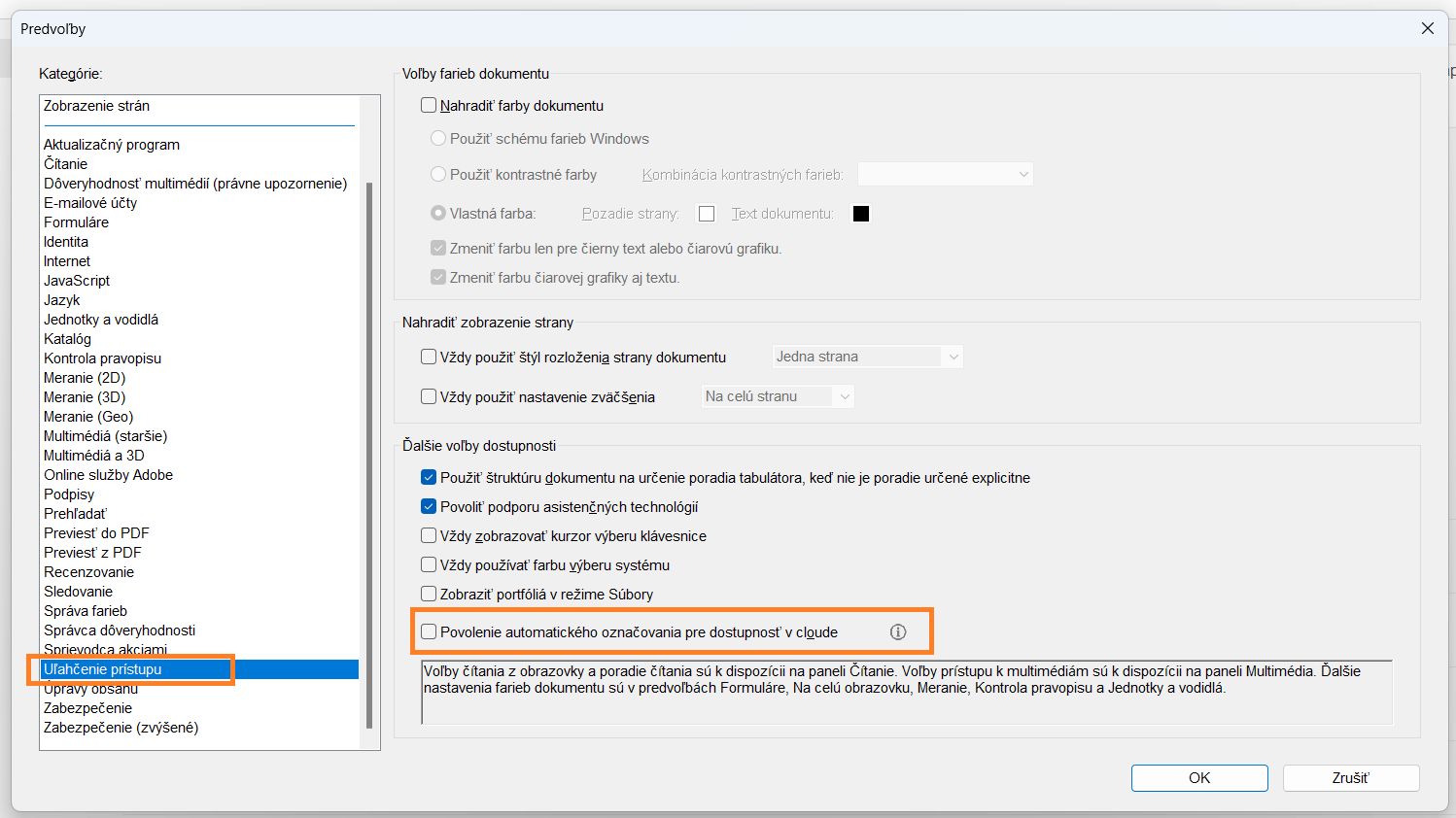1456x818 pixels.
Task: Uncheck Povoliť podporu asistenčných technológií
Action: [429, 507]
